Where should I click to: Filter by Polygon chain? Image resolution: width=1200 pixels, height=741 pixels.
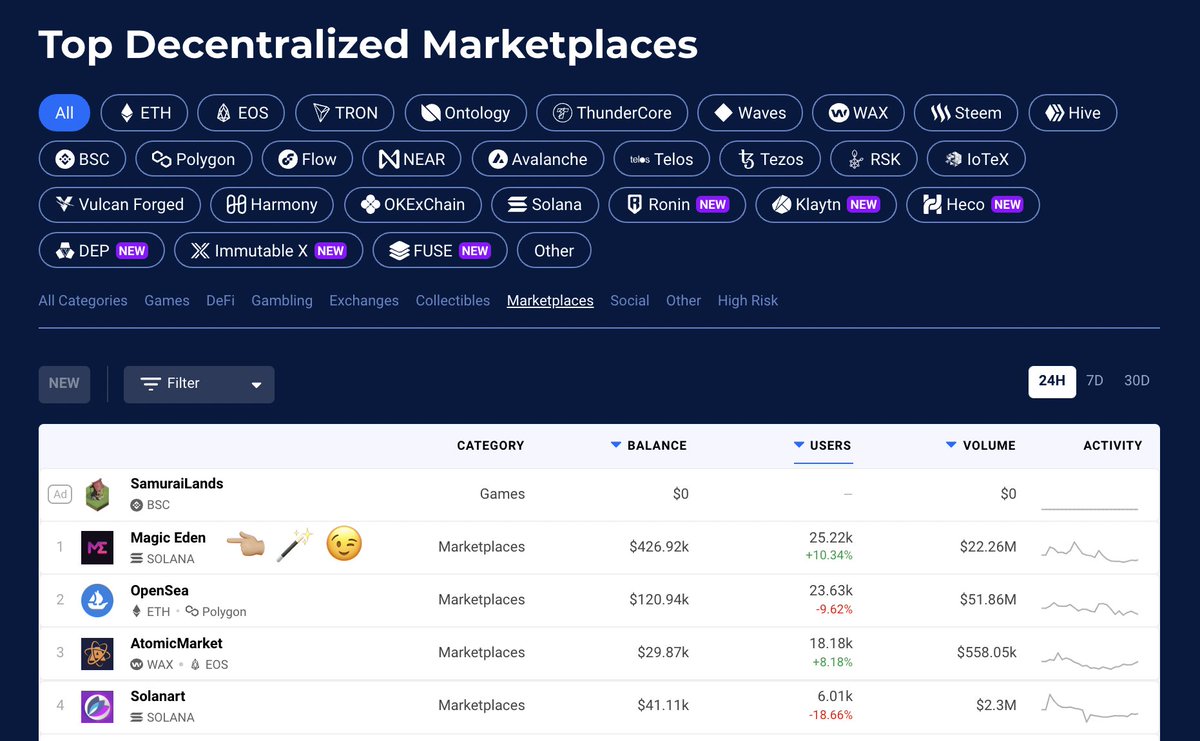(x=193, y=159)
